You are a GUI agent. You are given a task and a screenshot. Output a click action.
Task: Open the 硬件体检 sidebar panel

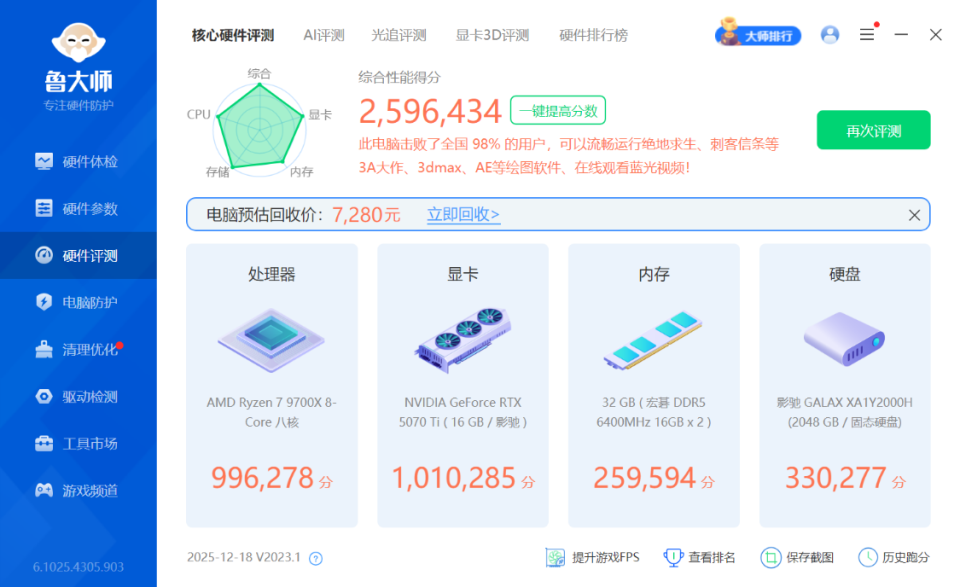click(77, 161)
